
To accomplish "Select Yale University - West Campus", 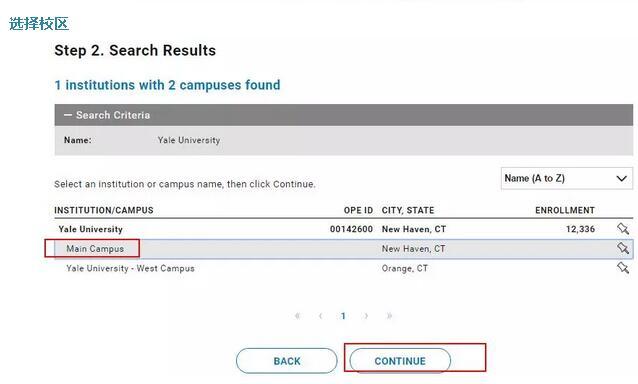I will [130, 268].
